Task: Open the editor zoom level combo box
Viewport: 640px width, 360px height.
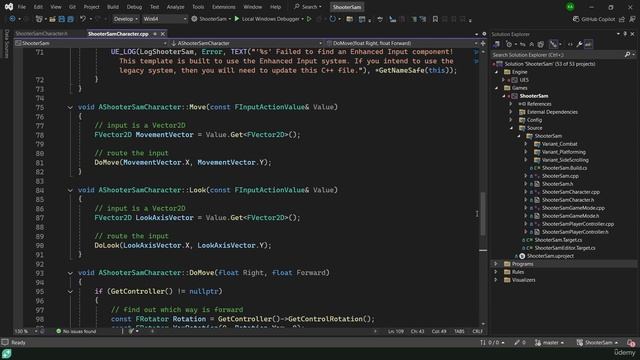Action: pyautogui.click(x=26, y=331)
